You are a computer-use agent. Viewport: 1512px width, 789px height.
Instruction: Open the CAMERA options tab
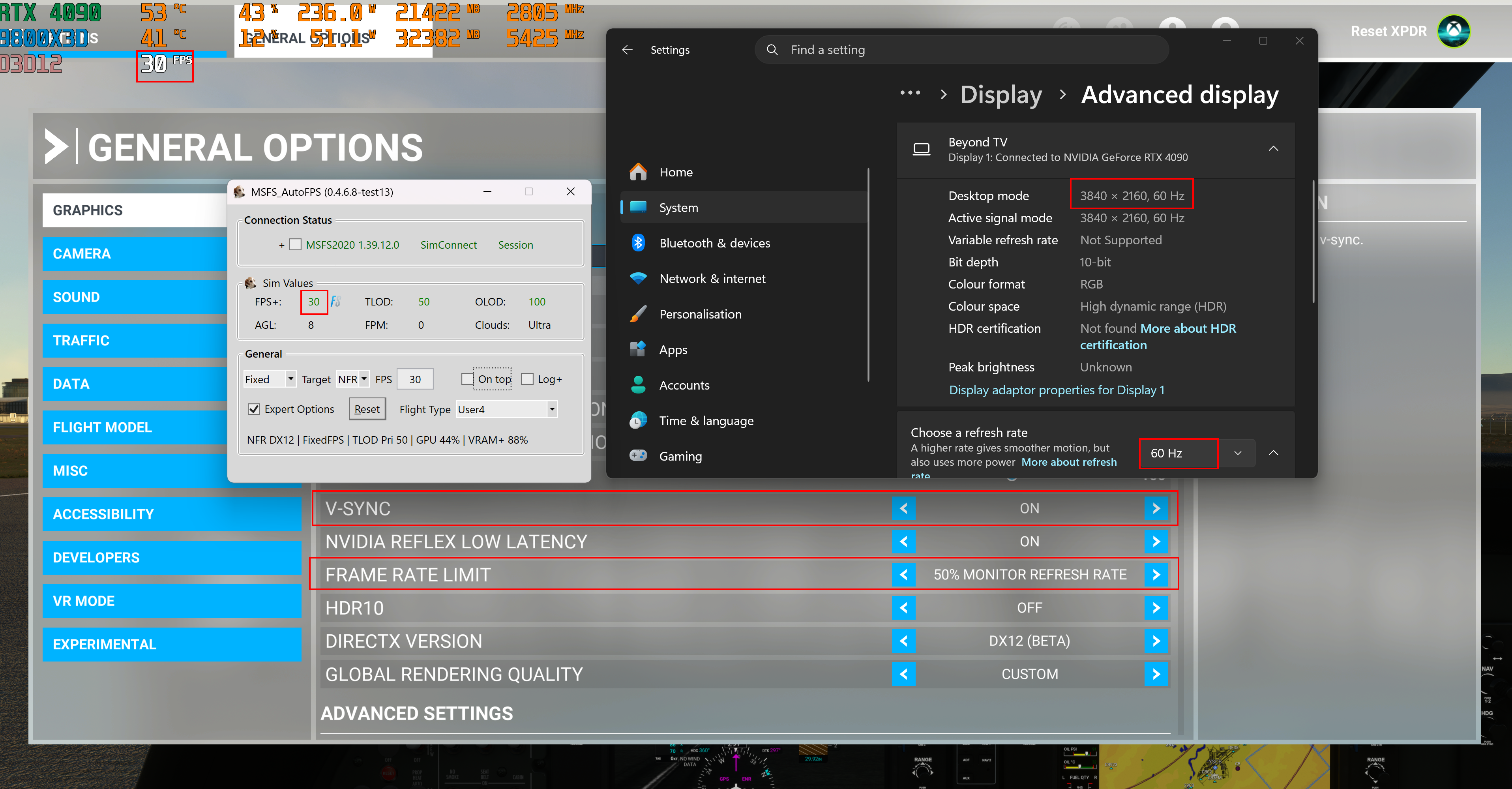click(135, 254)
